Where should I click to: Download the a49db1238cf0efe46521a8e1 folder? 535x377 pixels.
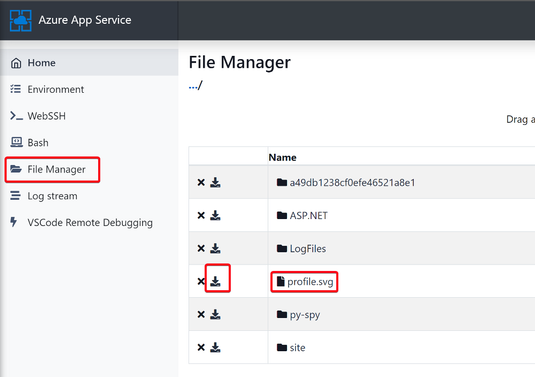215,183
